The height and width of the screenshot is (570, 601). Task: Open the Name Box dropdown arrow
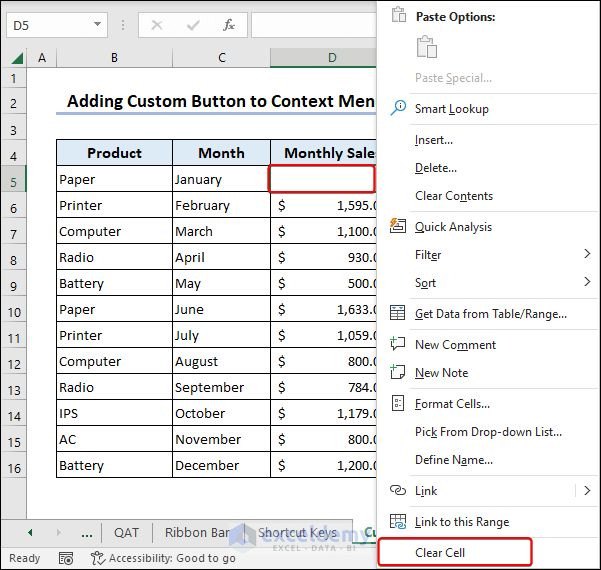[x=97, y=25]
